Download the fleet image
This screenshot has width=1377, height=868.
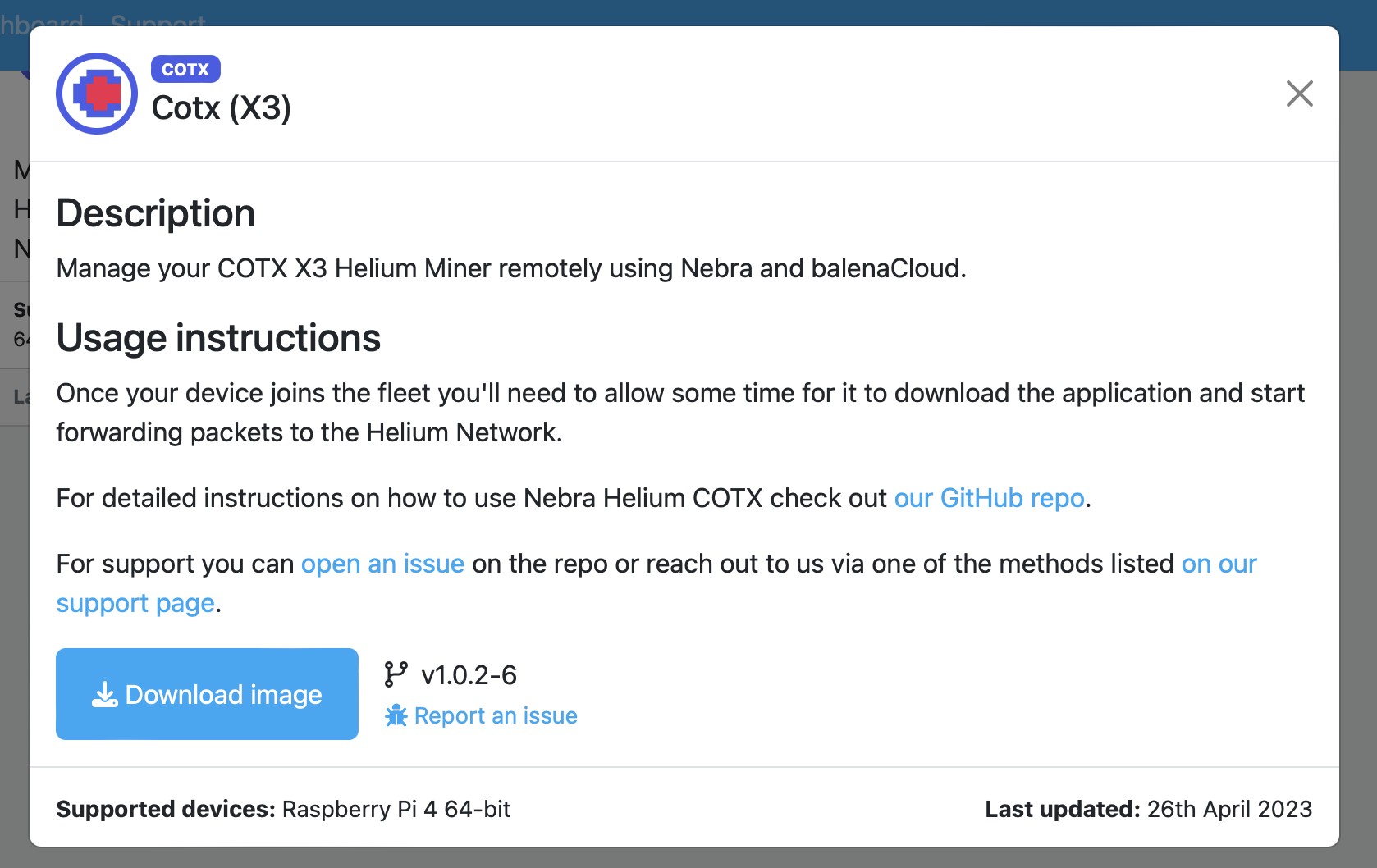pyautogui.click(x=207, y=694)
